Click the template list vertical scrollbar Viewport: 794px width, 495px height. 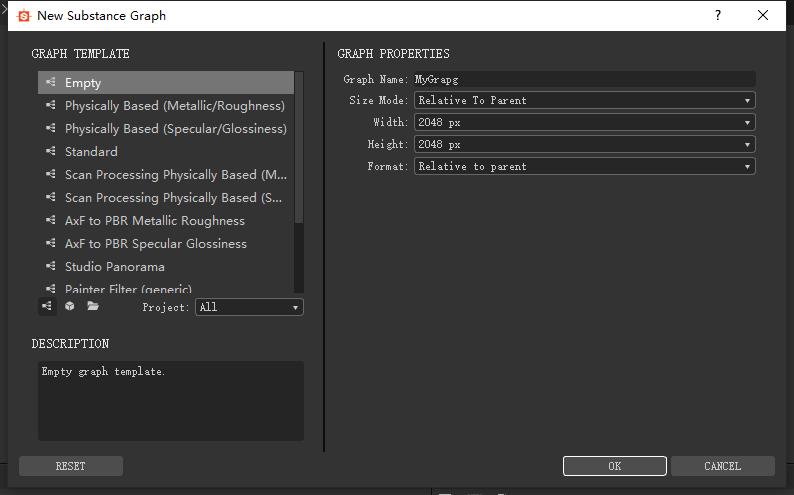coord(299,147)
